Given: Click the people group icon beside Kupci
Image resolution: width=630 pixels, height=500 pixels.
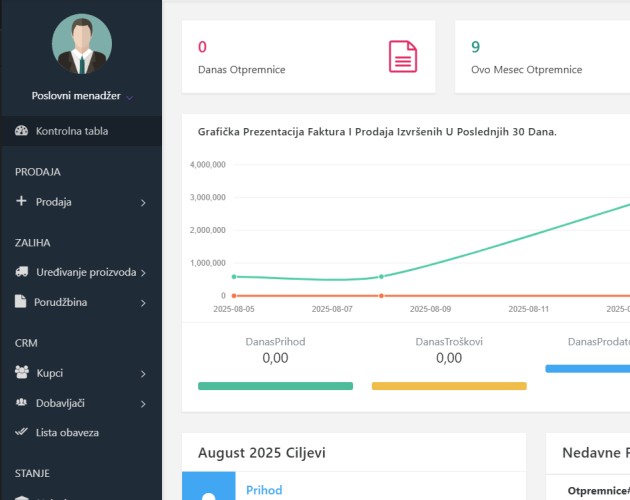Looking at the screenshot, I should (22, 372).
